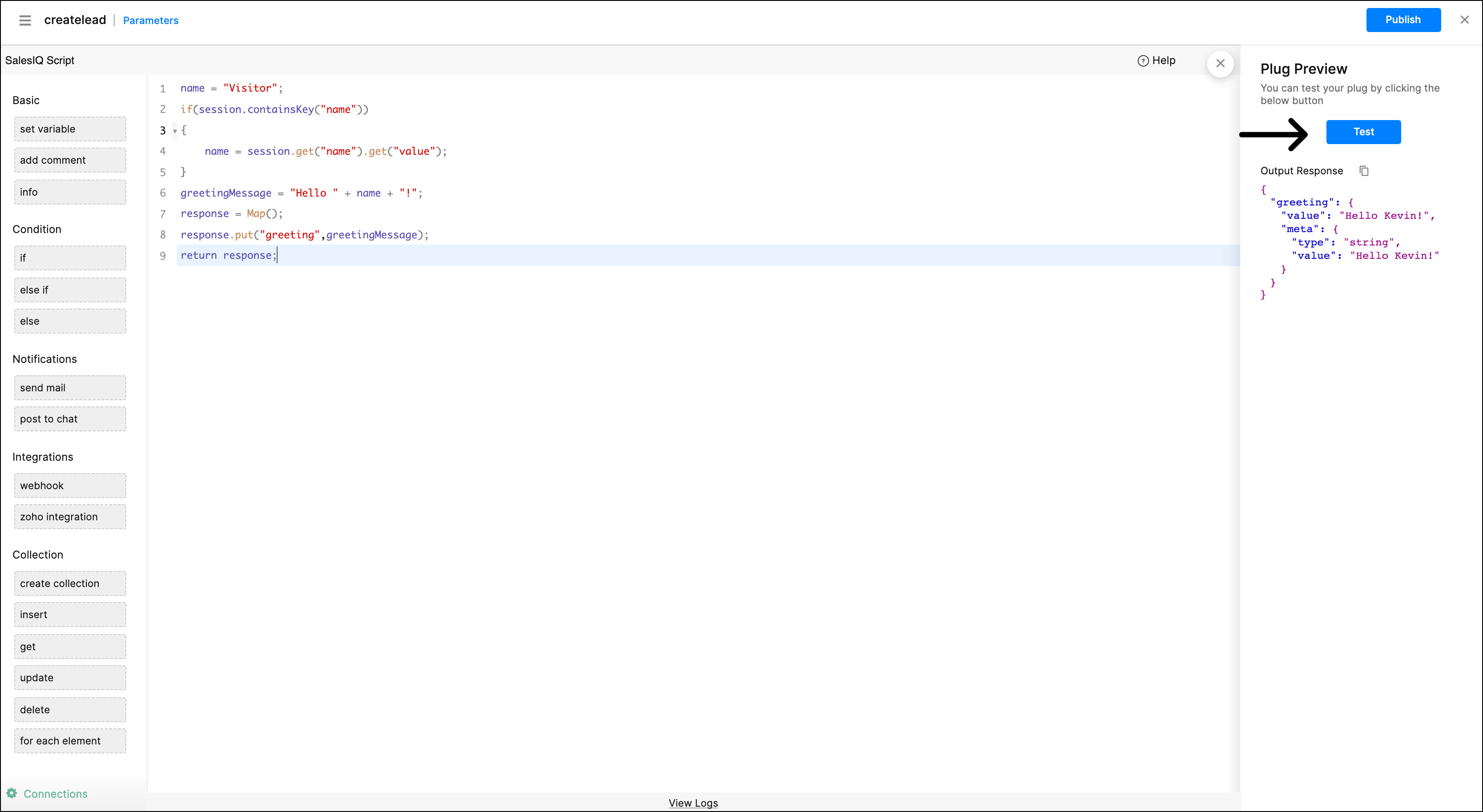Collapse the code fold arrow on line 3
The image size is (1483, 812).
coord(174,131)
